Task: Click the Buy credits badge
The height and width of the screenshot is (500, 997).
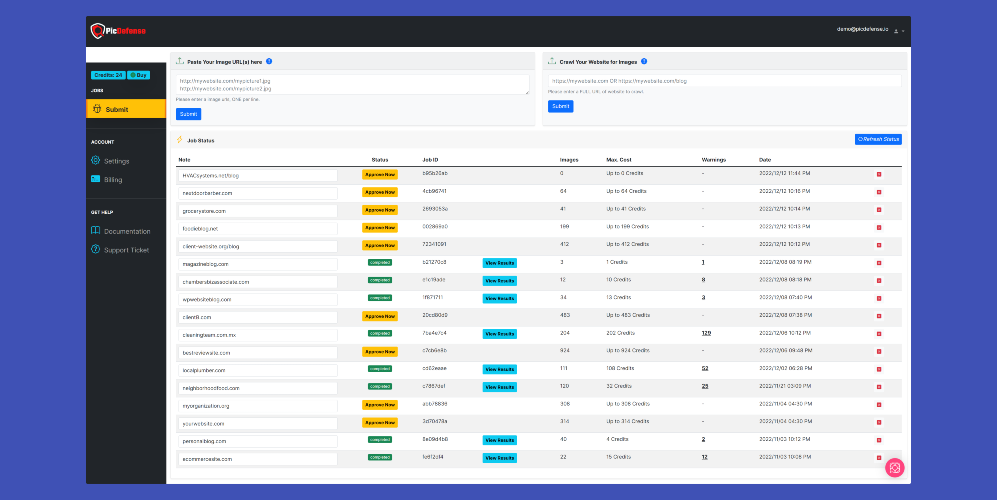Action: coord(139,75)
